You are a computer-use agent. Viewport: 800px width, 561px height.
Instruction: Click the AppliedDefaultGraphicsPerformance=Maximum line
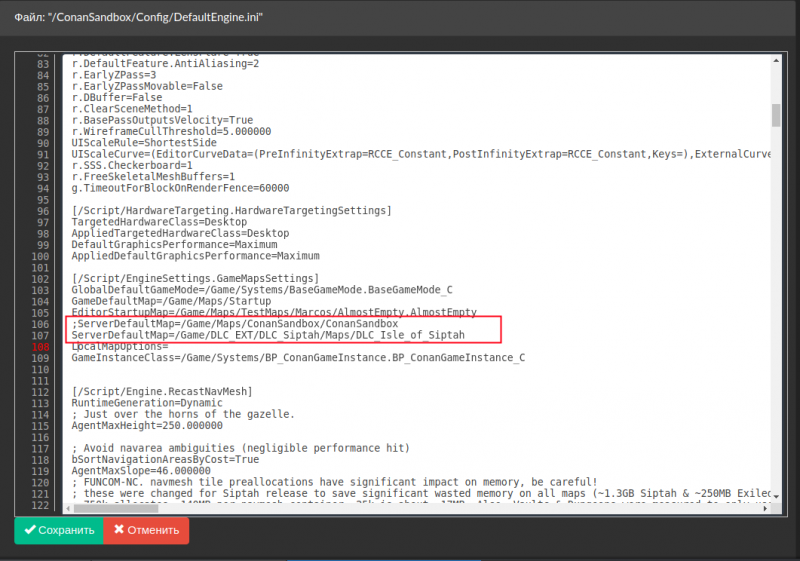(195, 256)
